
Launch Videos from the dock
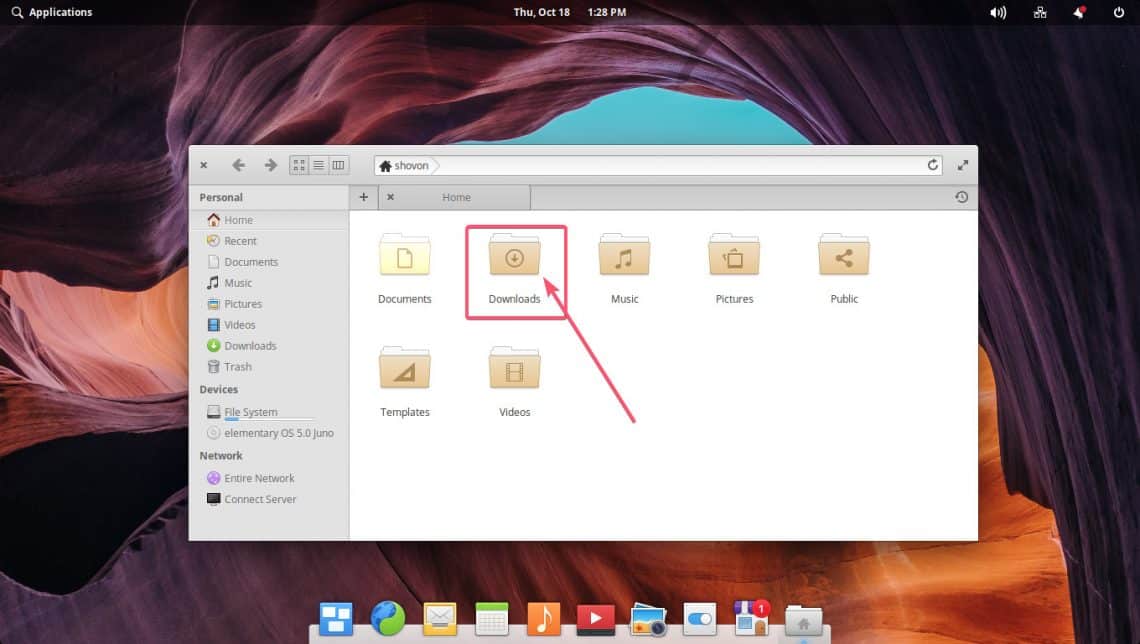point(595,619)
